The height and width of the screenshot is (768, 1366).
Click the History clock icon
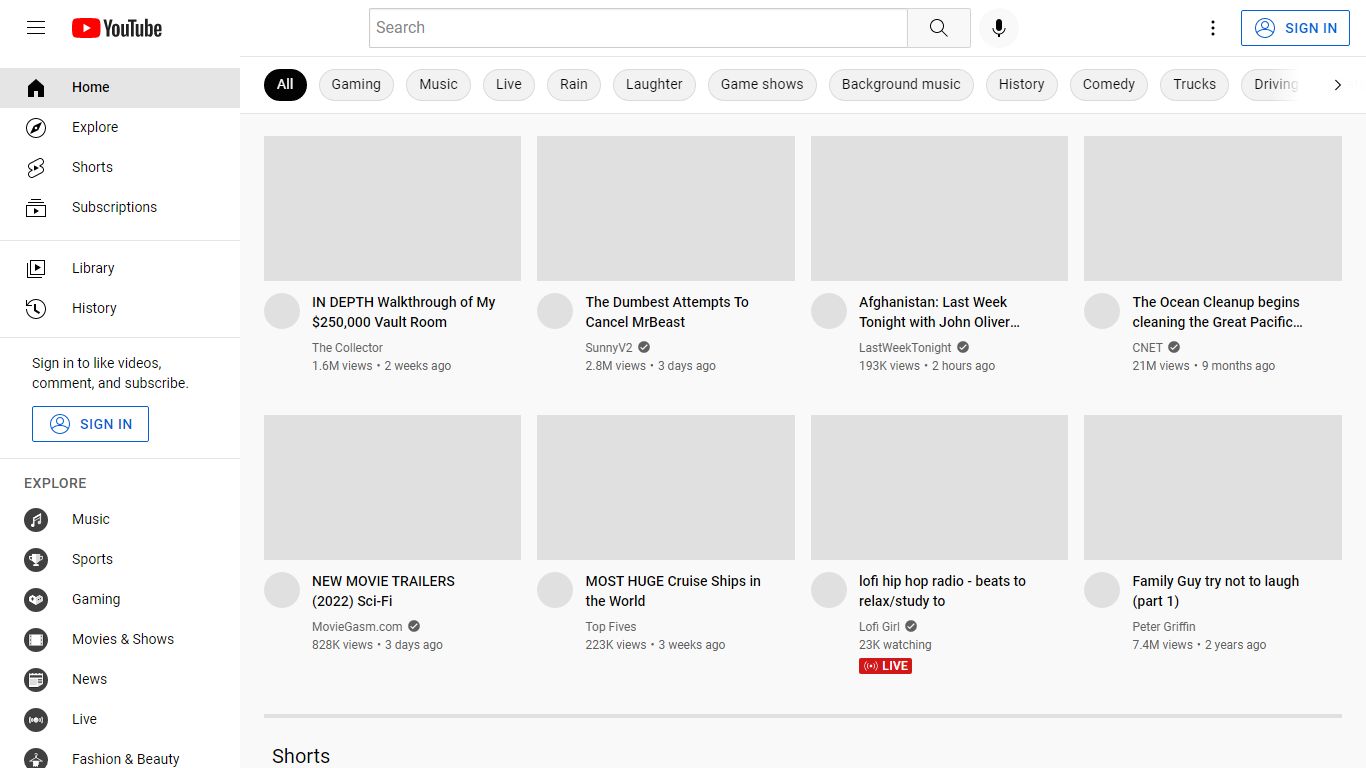coord(36,308)
